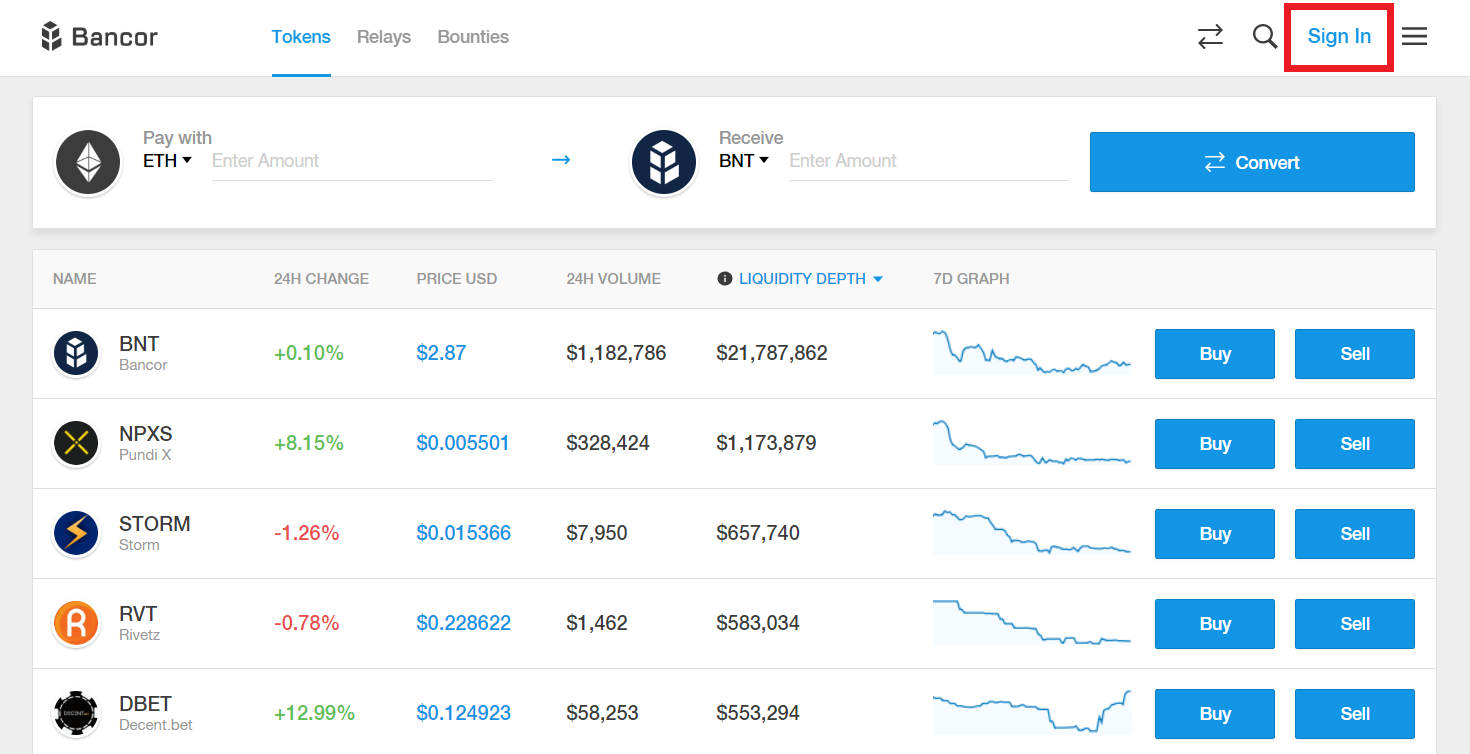Focus the Receive amount field
1470x754 pixels.
(929, 161)
